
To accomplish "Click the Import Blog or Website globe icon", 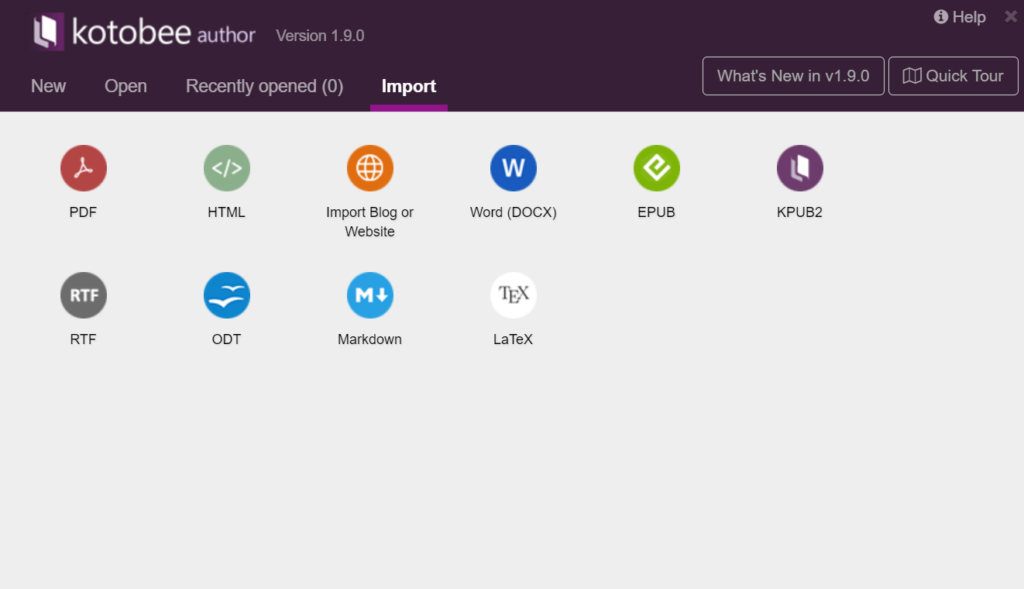I will tap(369, 168).
